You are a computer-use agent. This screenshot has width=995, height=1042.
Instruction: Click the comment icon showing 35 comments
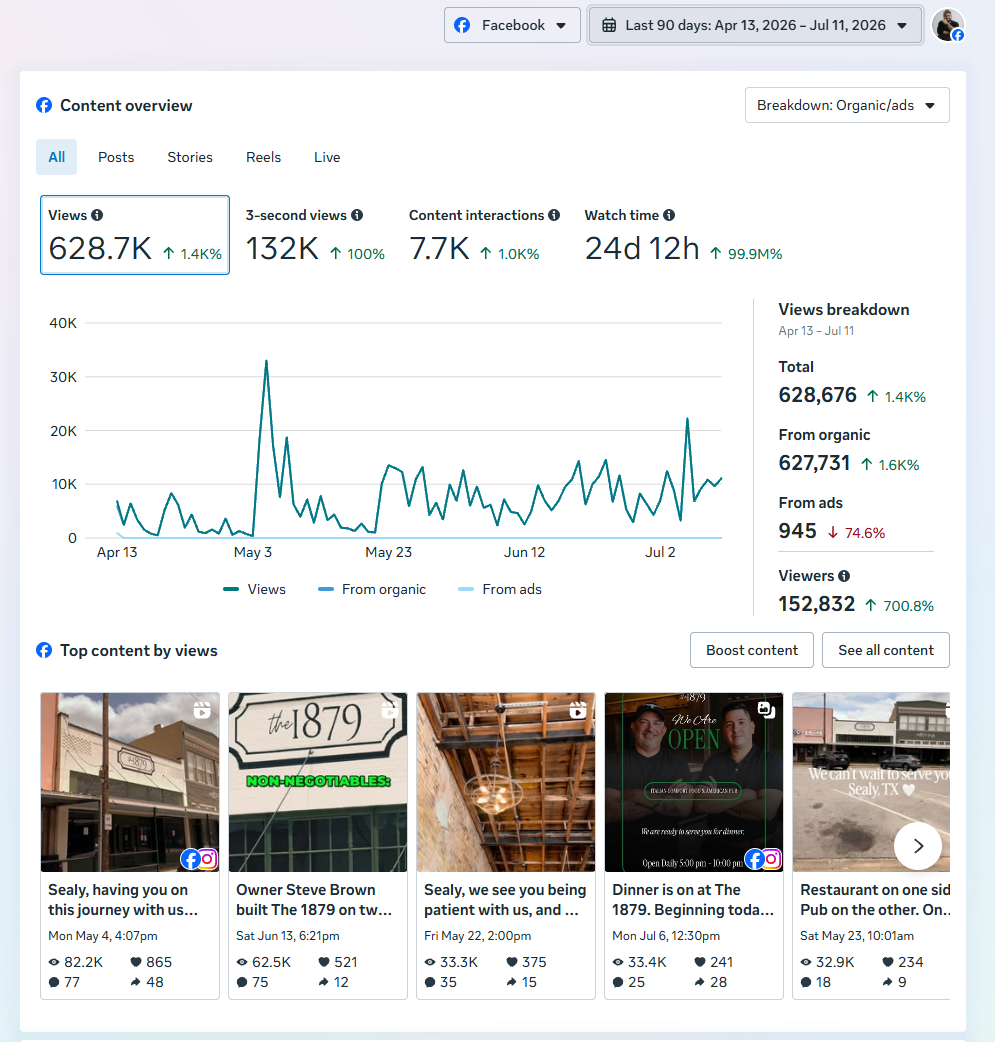430,982
